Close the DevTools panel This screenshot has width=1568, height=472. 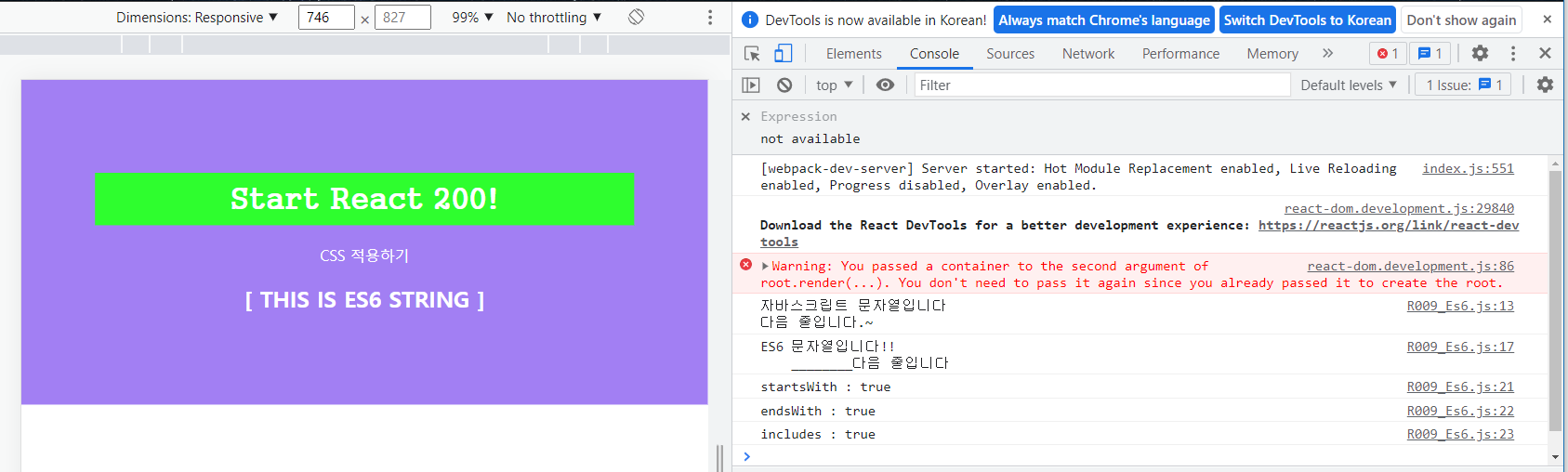[1545, 54]
